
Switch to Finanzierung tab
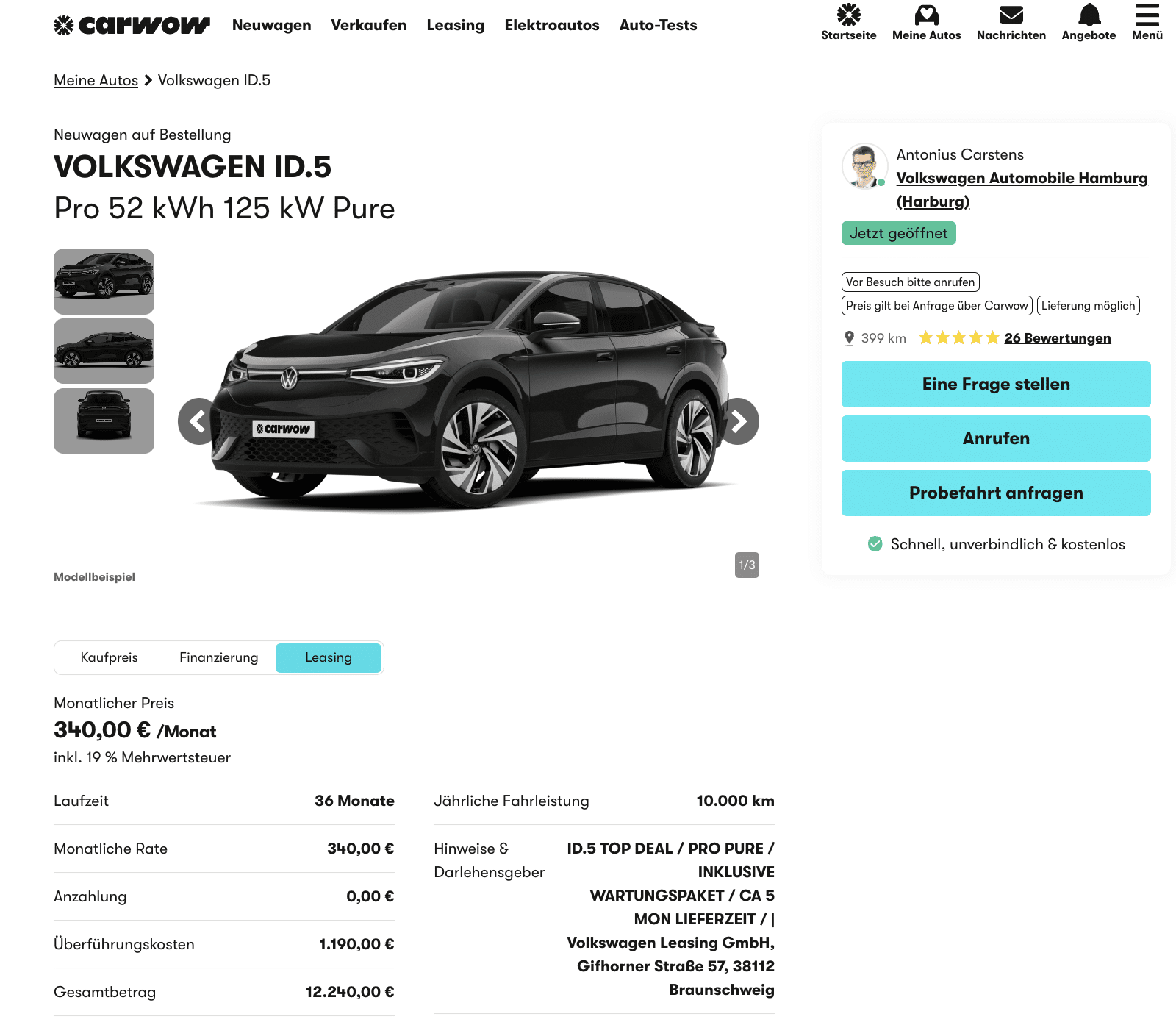[219, 657]
